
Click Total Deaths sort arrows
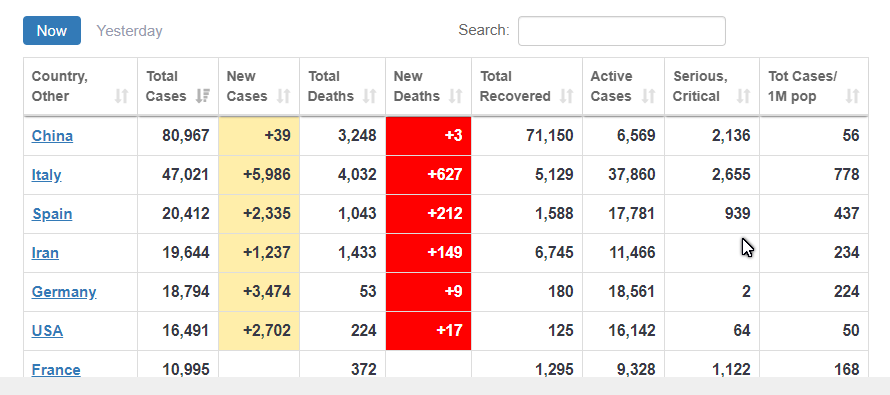coord(370,96)
